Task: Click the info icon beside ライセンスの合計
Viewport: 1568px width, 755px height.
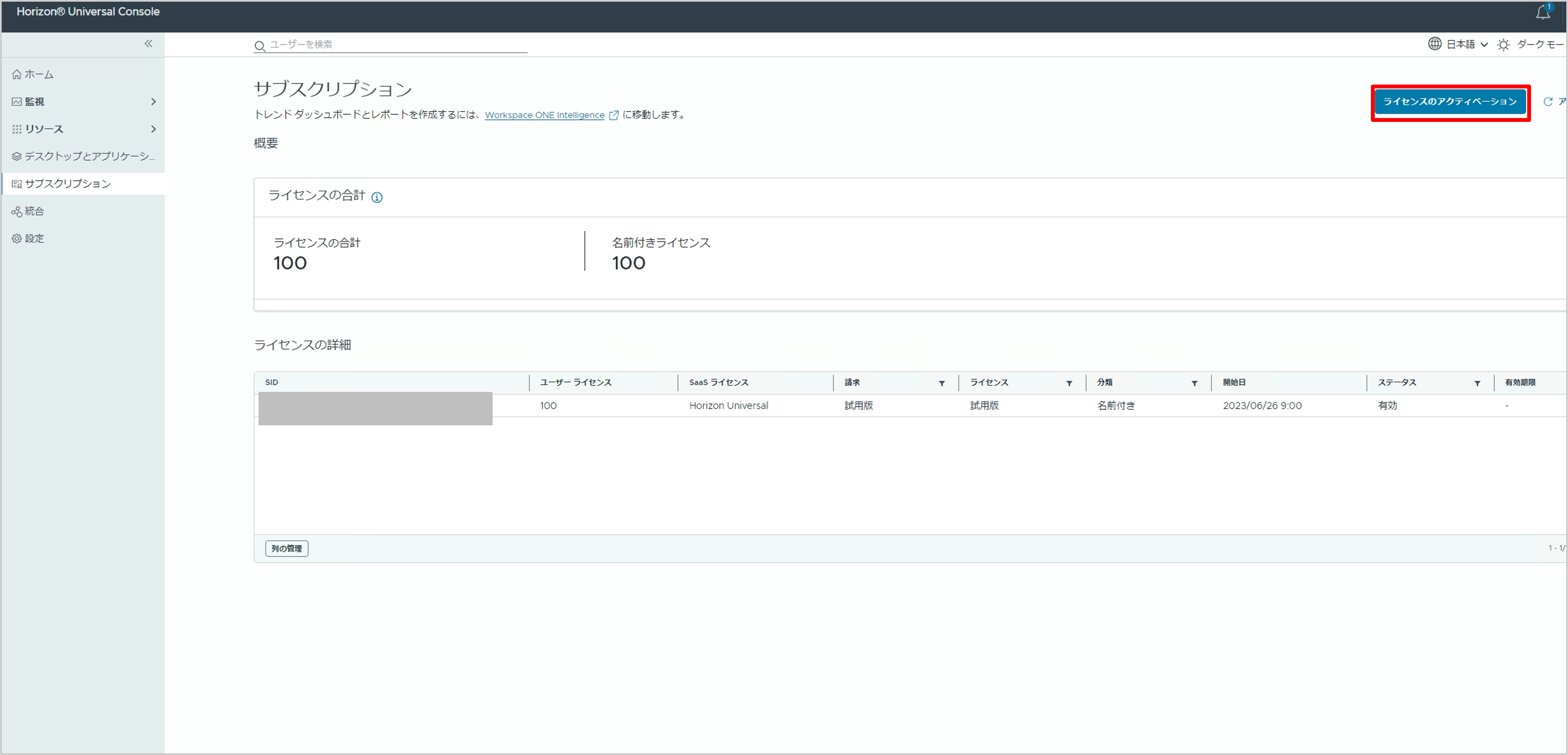Action: 377,197
